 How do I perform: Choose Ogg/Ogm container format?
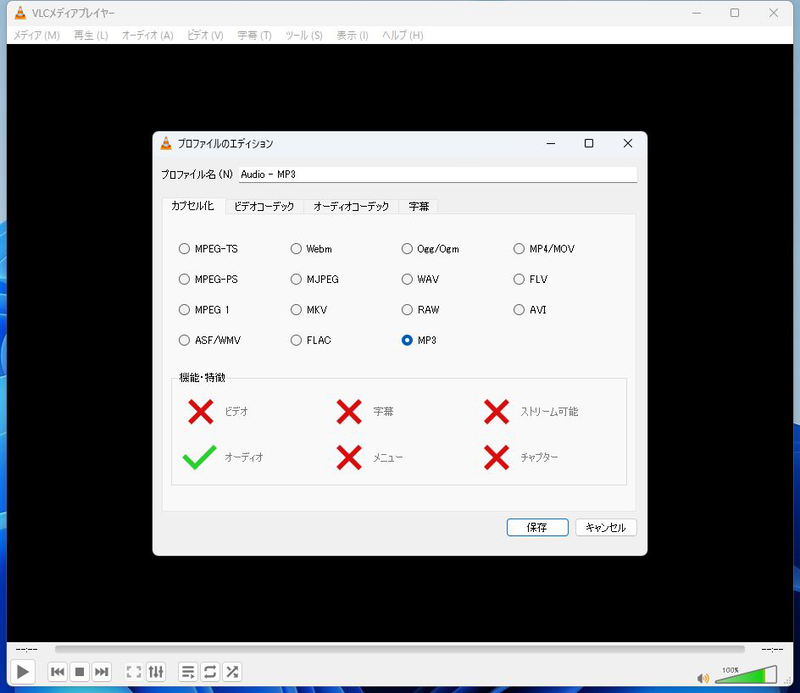tap(430, 249)
